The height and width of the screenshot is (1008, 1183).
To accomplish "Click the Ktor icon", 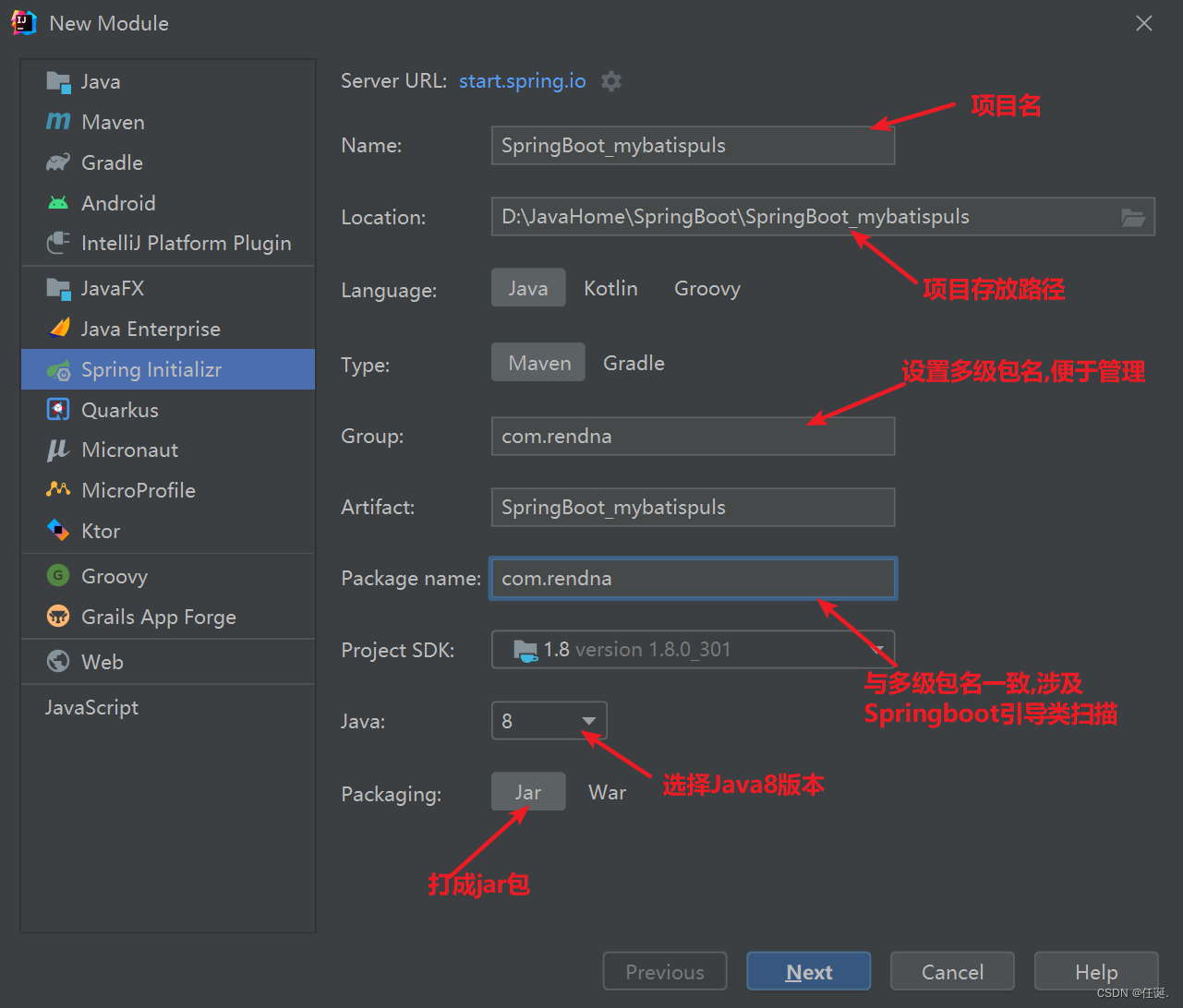I will click(x=58, y=530).
